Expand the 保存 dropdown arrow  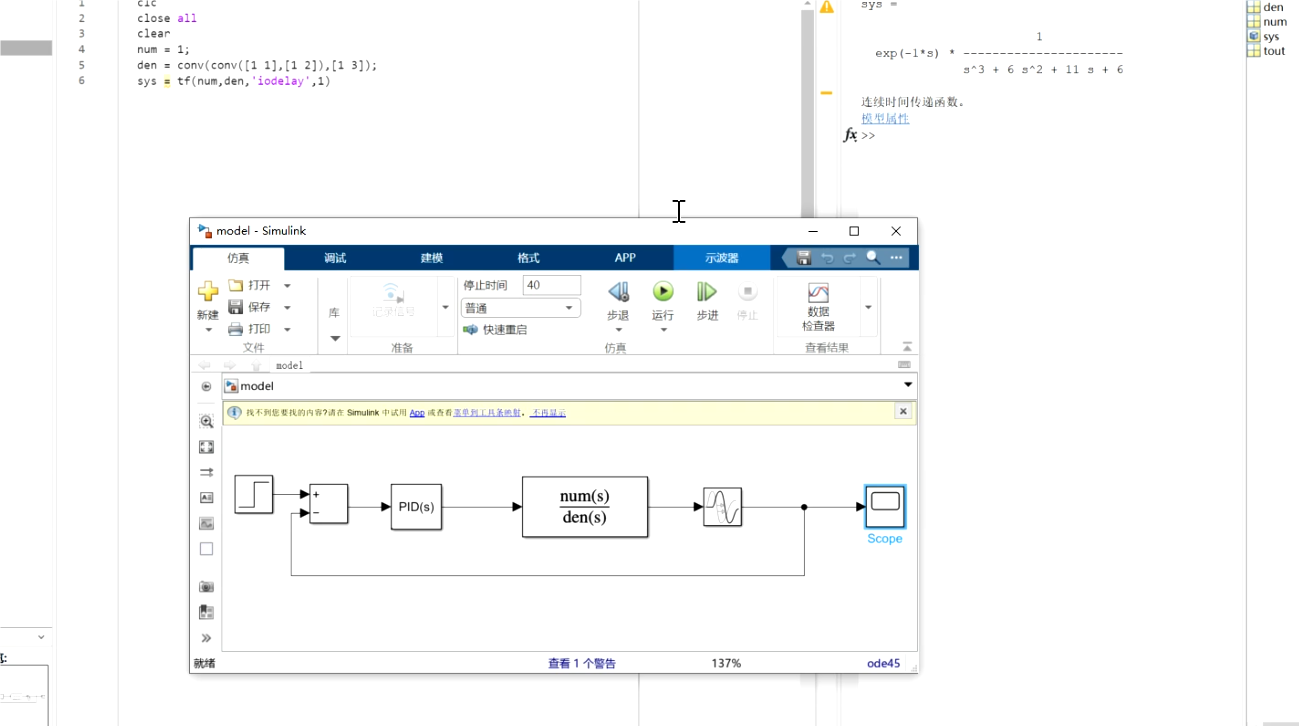287,308
